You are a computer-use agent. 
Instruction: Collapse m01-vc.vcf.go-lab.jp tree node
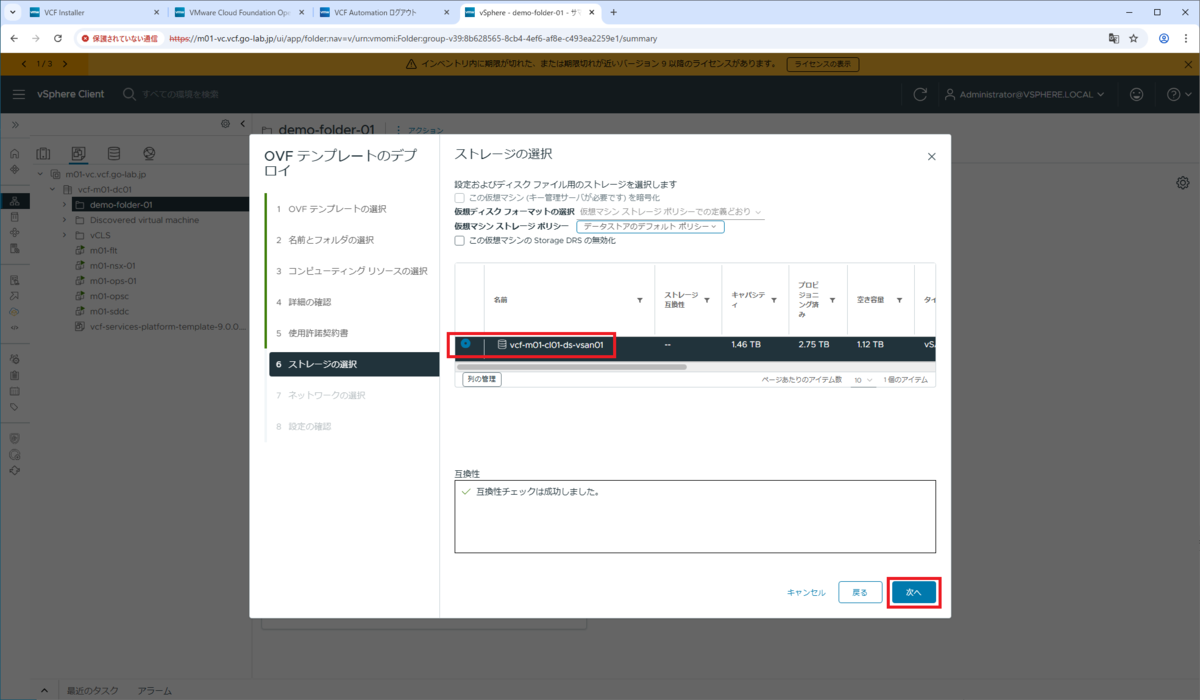click(x=41, y=173)
